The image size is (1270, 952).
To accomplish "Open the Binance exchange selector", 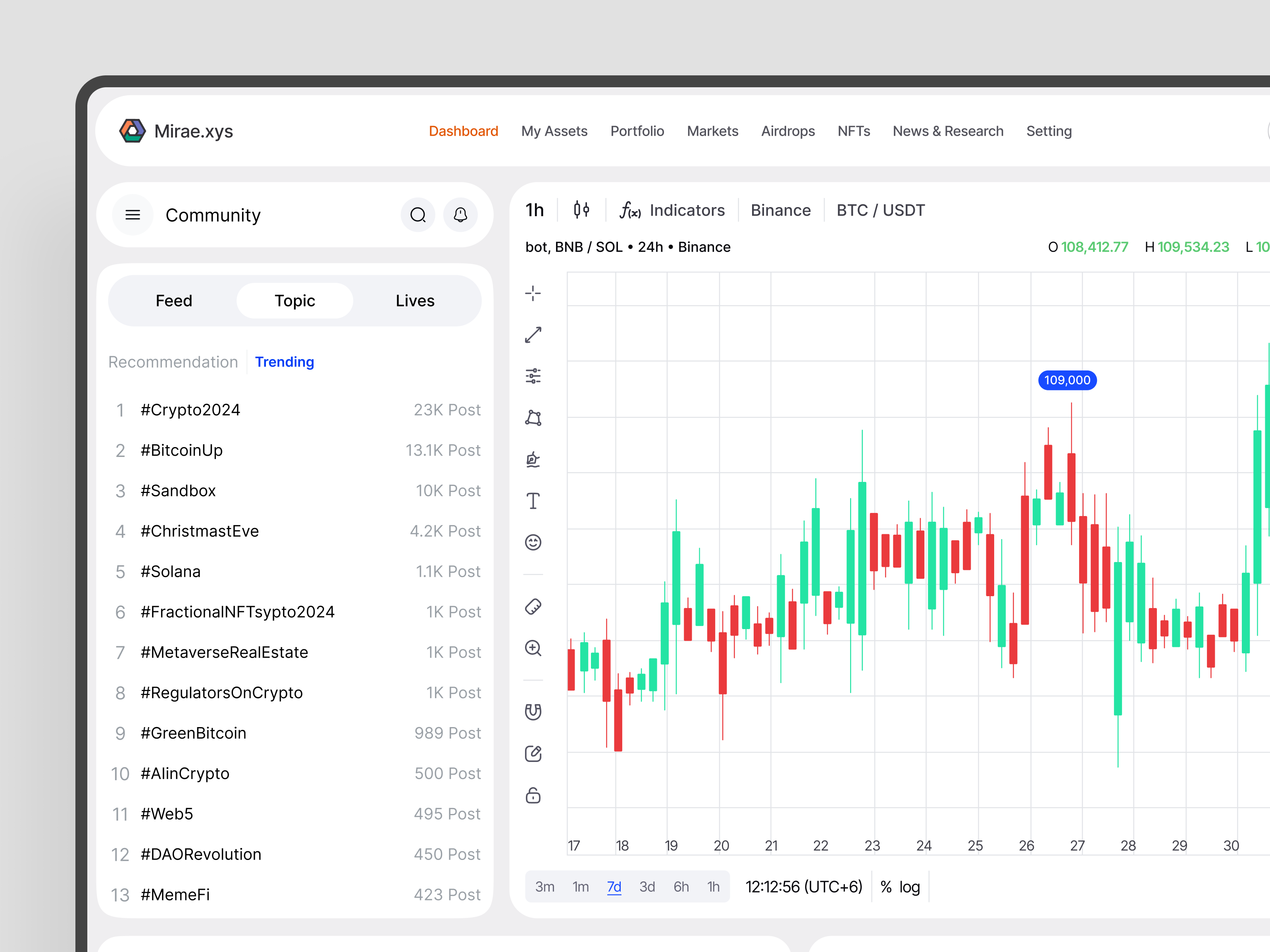I will pyautogui.click(x=780, y=210).
